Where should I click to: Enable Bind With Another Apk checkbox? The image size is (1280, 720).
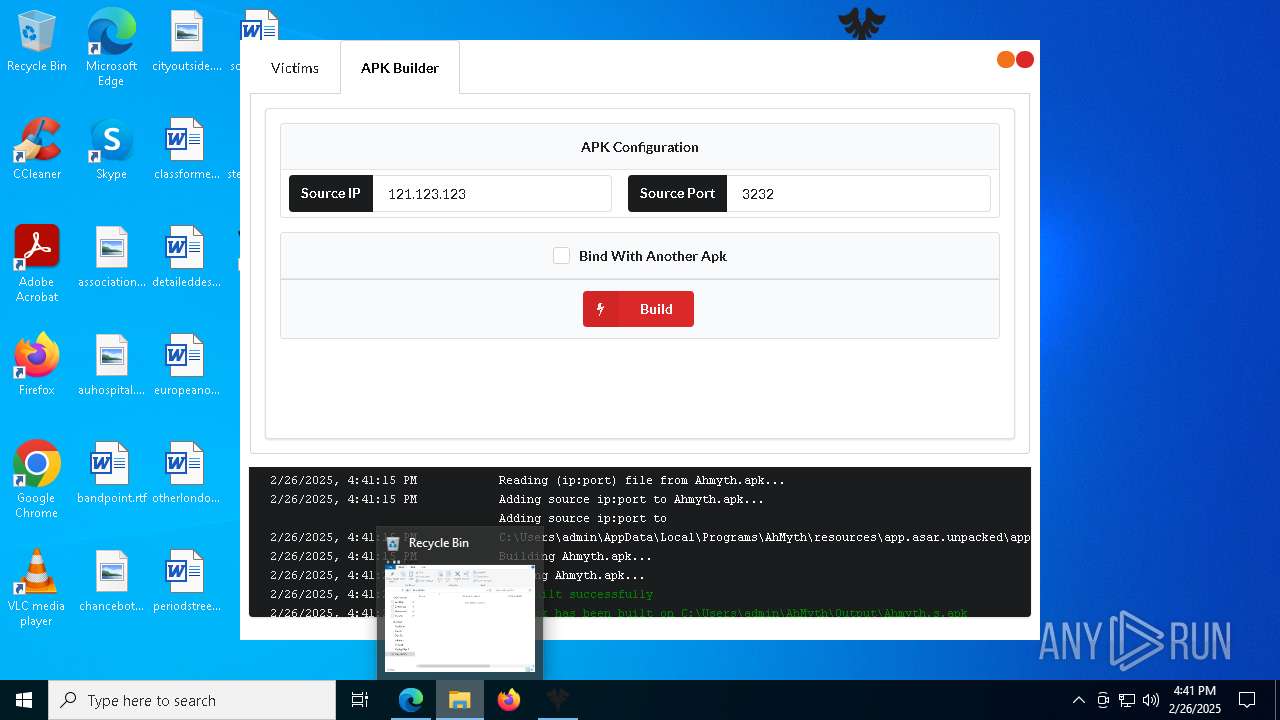coord(561,256)
